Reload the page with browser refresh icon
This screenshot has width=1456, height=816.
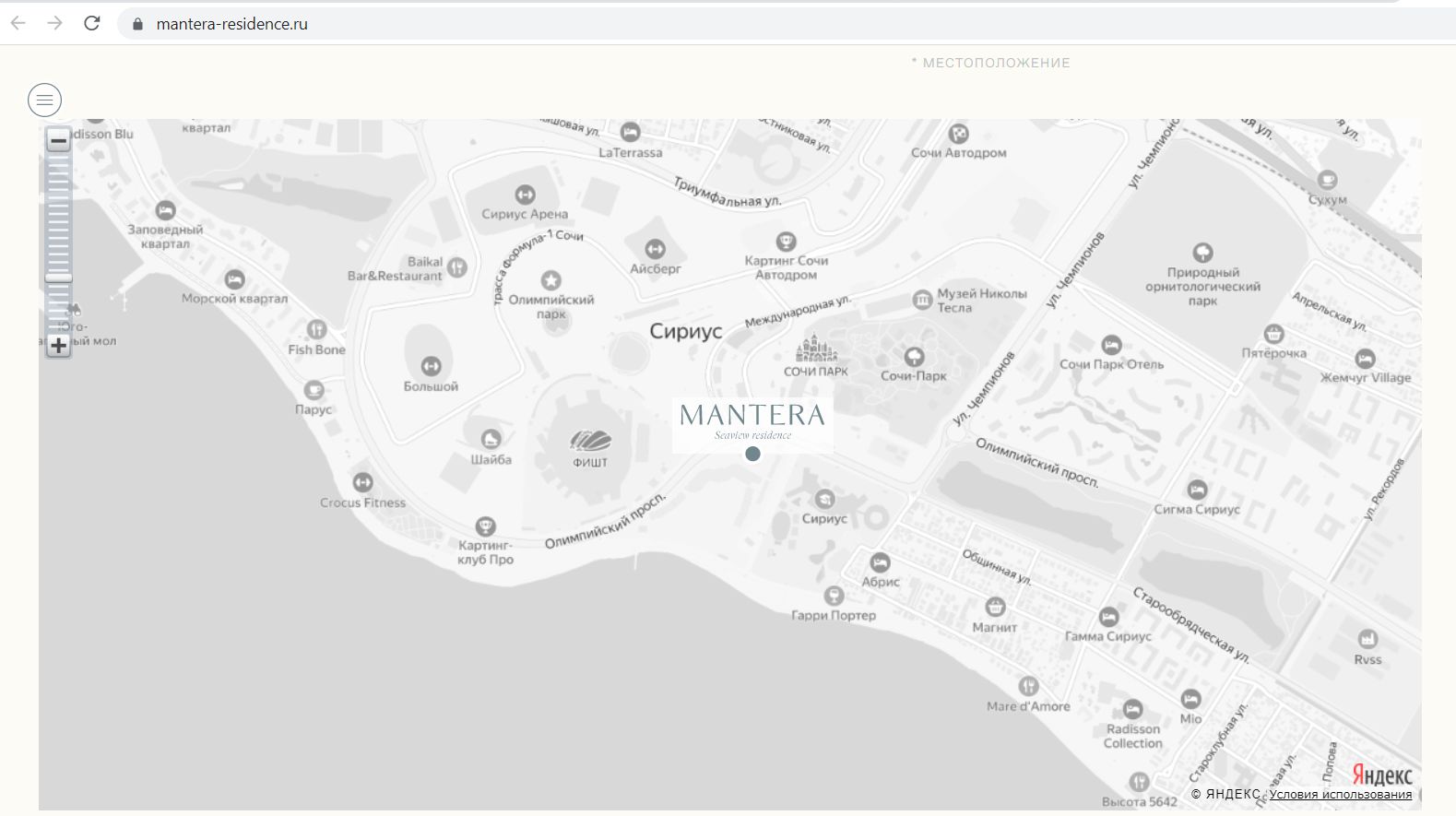(x=91, y=23)
